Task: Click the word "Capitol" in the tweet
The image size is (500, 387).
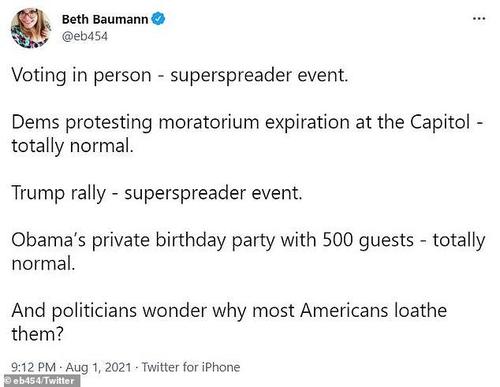Action: pos(440,122)
